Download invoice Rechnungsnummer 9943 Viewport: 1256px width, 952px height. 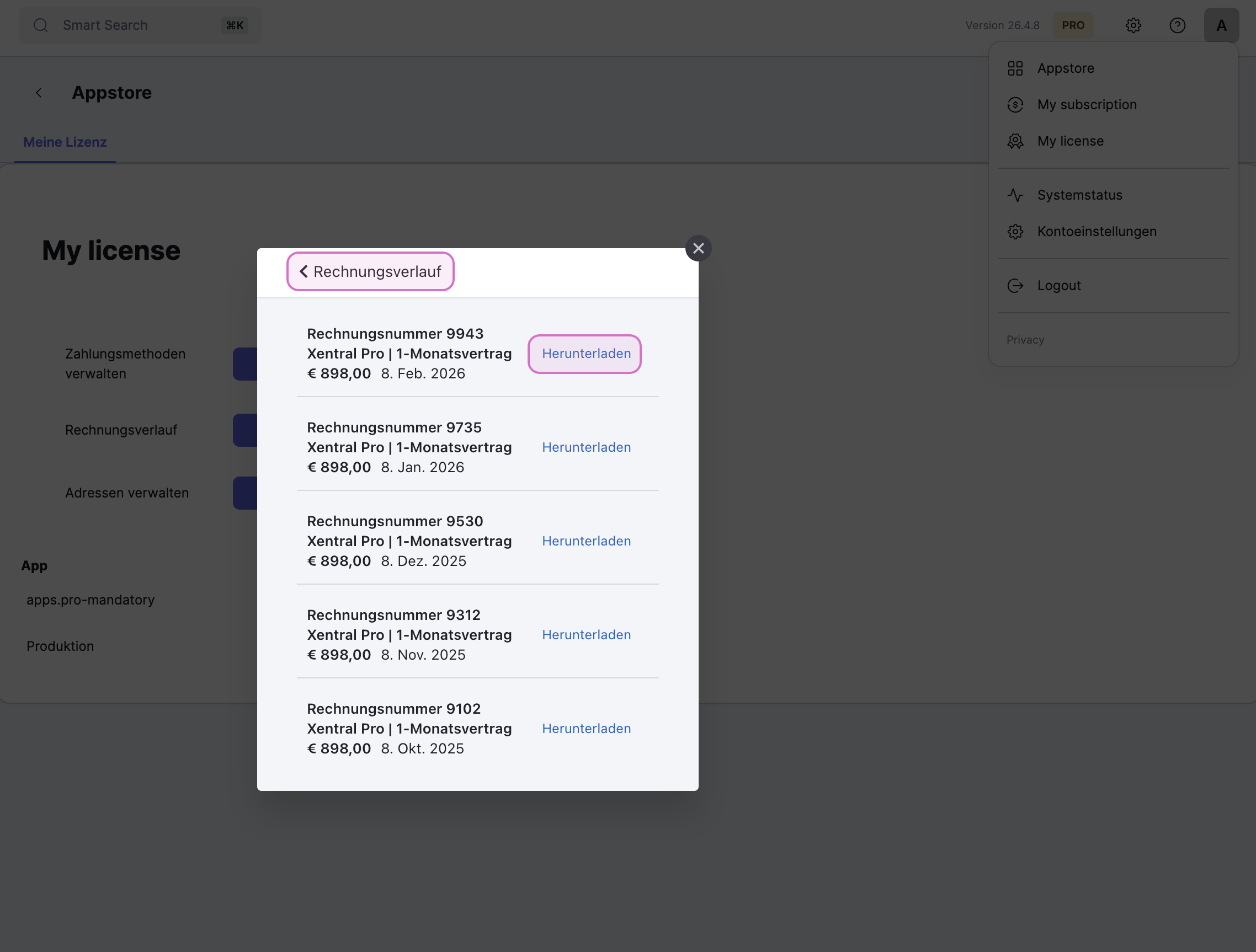click(x=586, y=354)
